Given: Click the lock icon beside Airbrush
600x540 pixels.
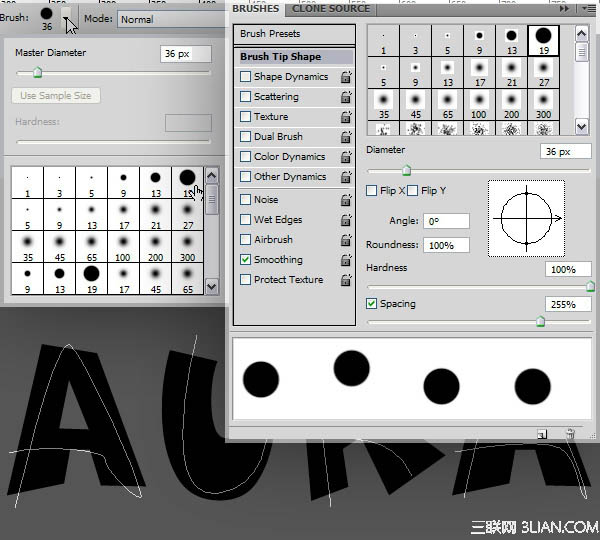Looking at the screenshot, I should (346, 240).
